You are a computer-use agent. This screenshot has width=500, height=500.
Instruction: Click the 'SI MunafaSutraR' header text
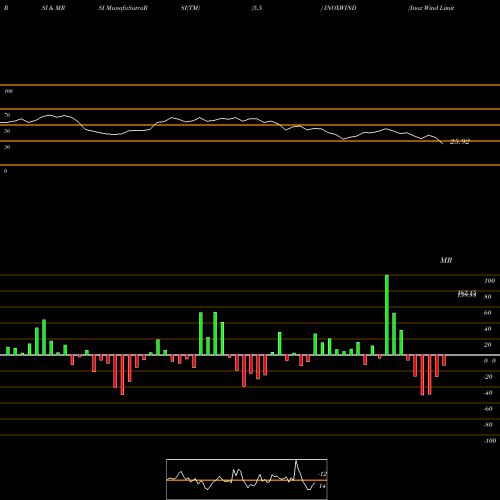123,8
